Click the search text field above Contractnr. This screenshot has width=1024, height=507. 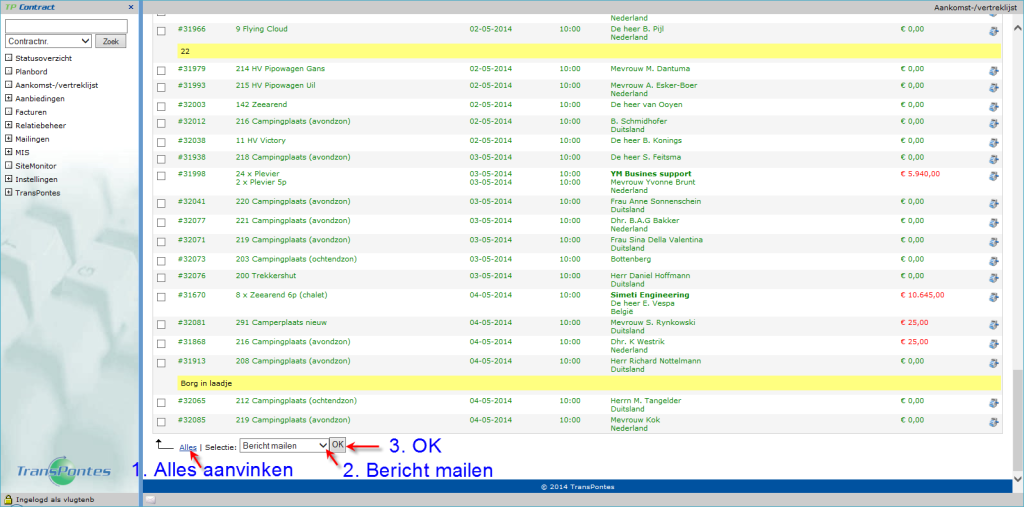click(66, 25)
